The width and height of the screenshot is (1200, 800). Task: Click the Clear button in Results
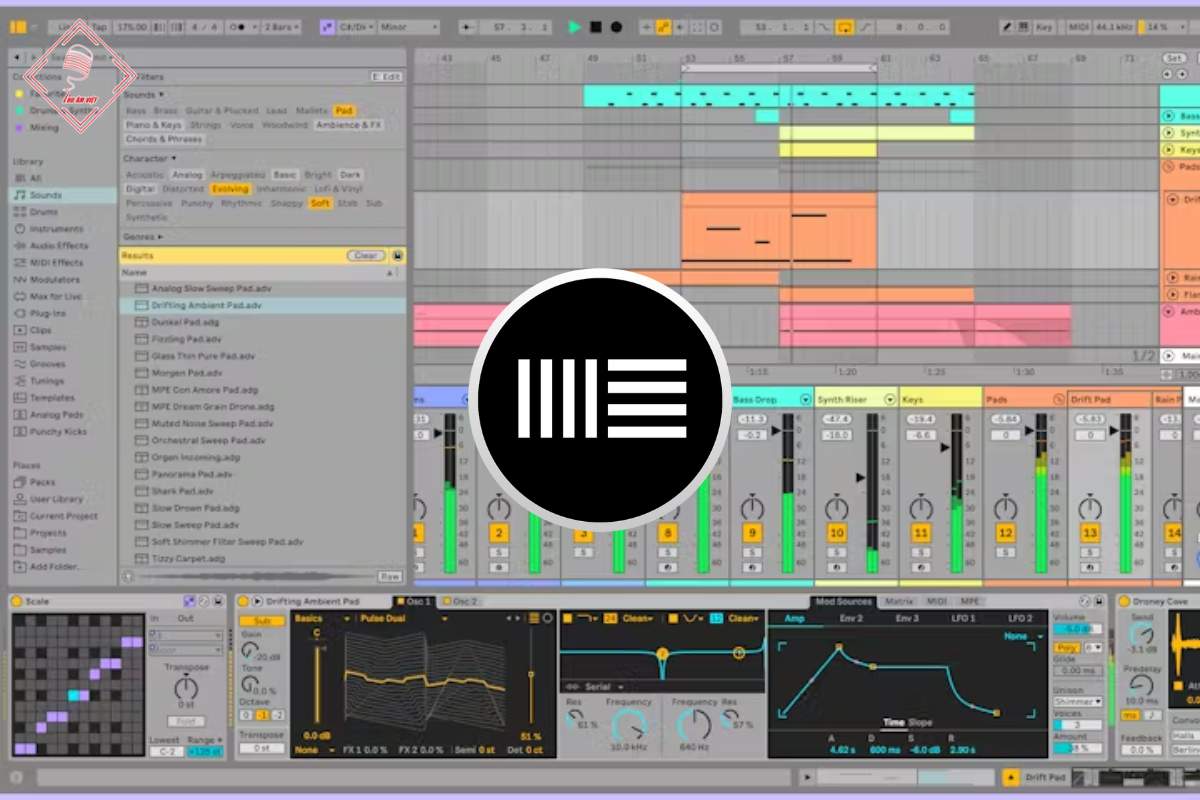coord(366,256)
